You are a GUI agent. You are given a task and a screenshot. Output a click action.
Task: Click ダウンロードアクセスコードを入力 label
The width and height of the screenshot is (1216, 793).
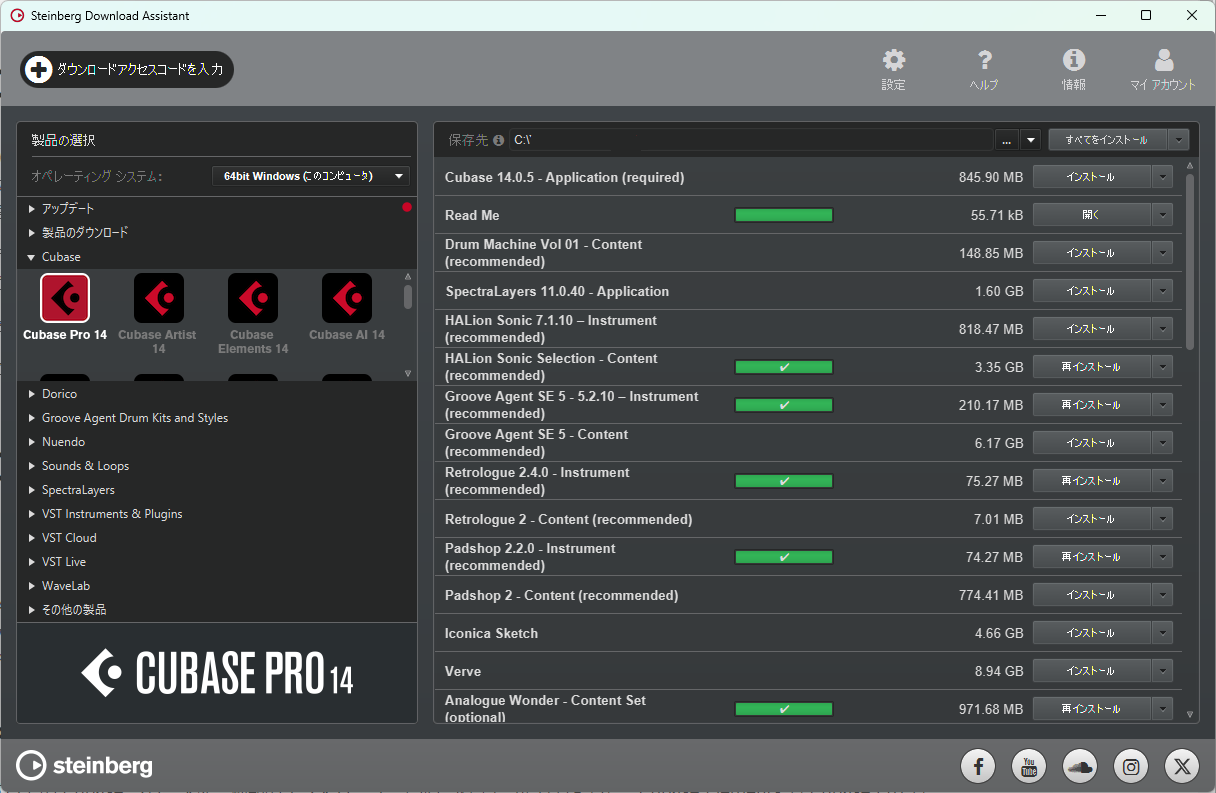140,69
